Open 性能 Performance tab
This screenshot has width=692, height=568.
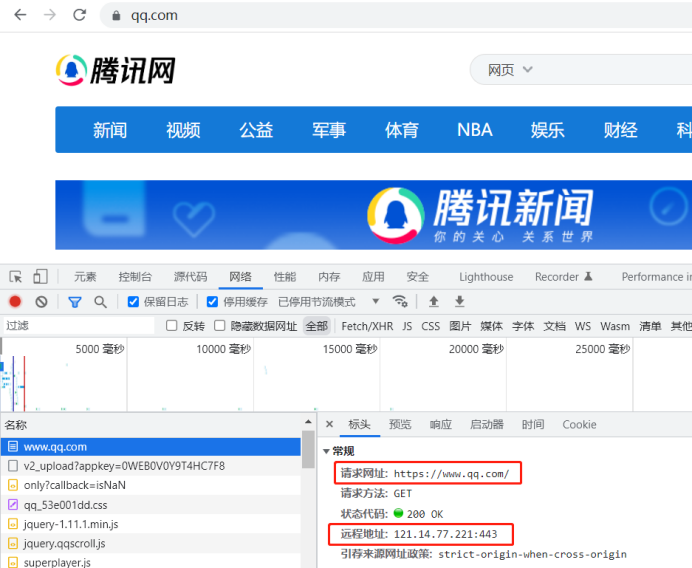(285, 277)
